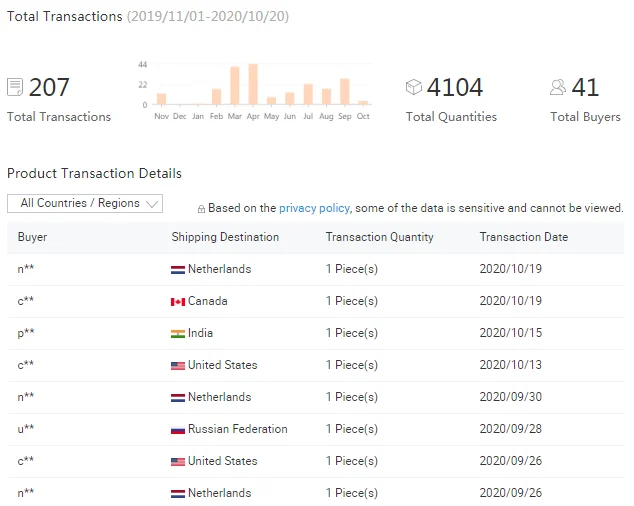Click the India flag icon

click(x=178, y=333)
